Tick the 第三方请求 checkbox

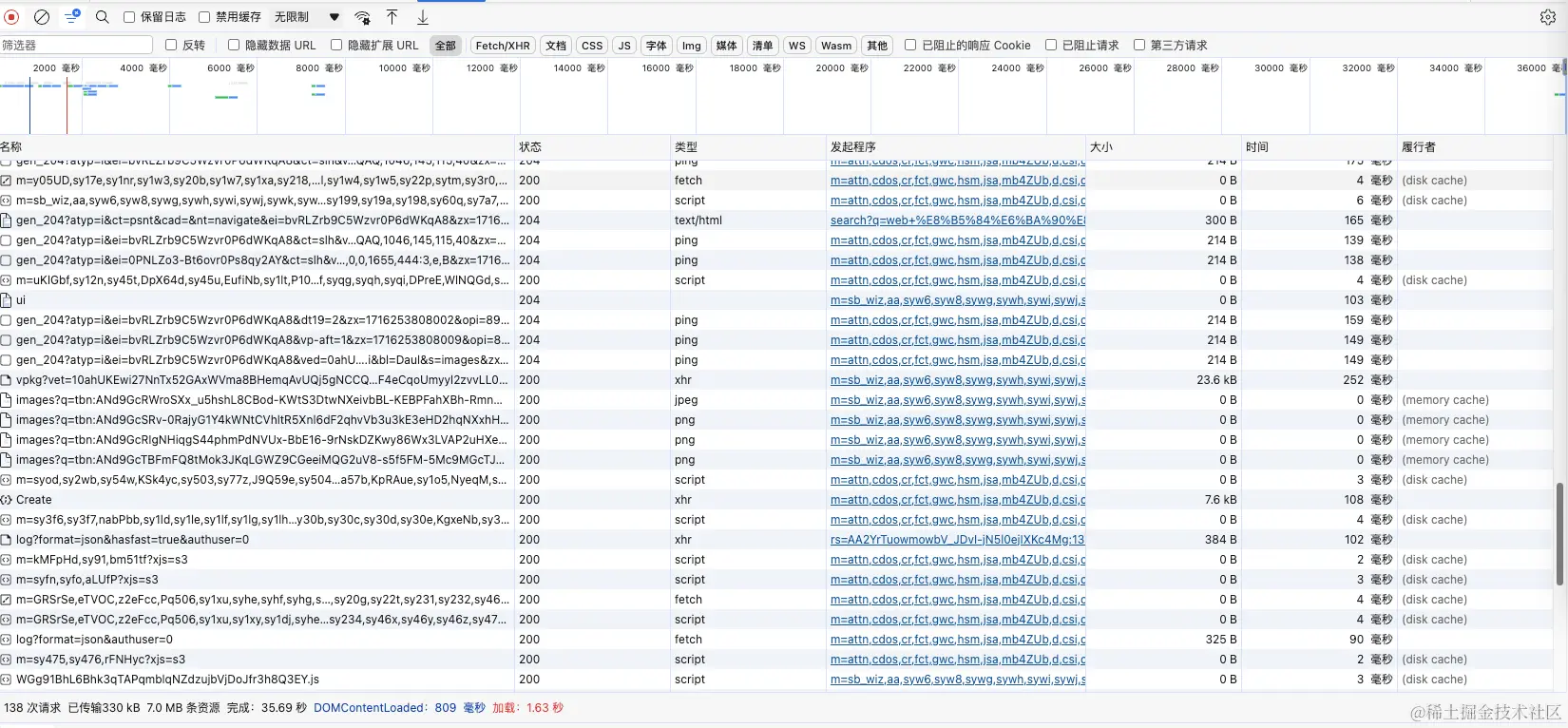point(1139,45)
